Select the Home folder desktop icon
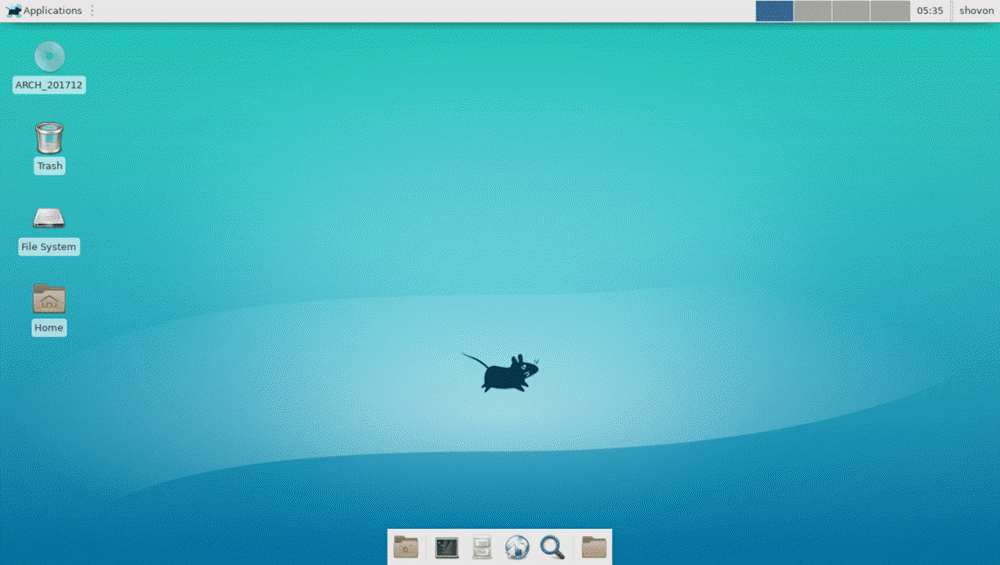 [49, 299]
